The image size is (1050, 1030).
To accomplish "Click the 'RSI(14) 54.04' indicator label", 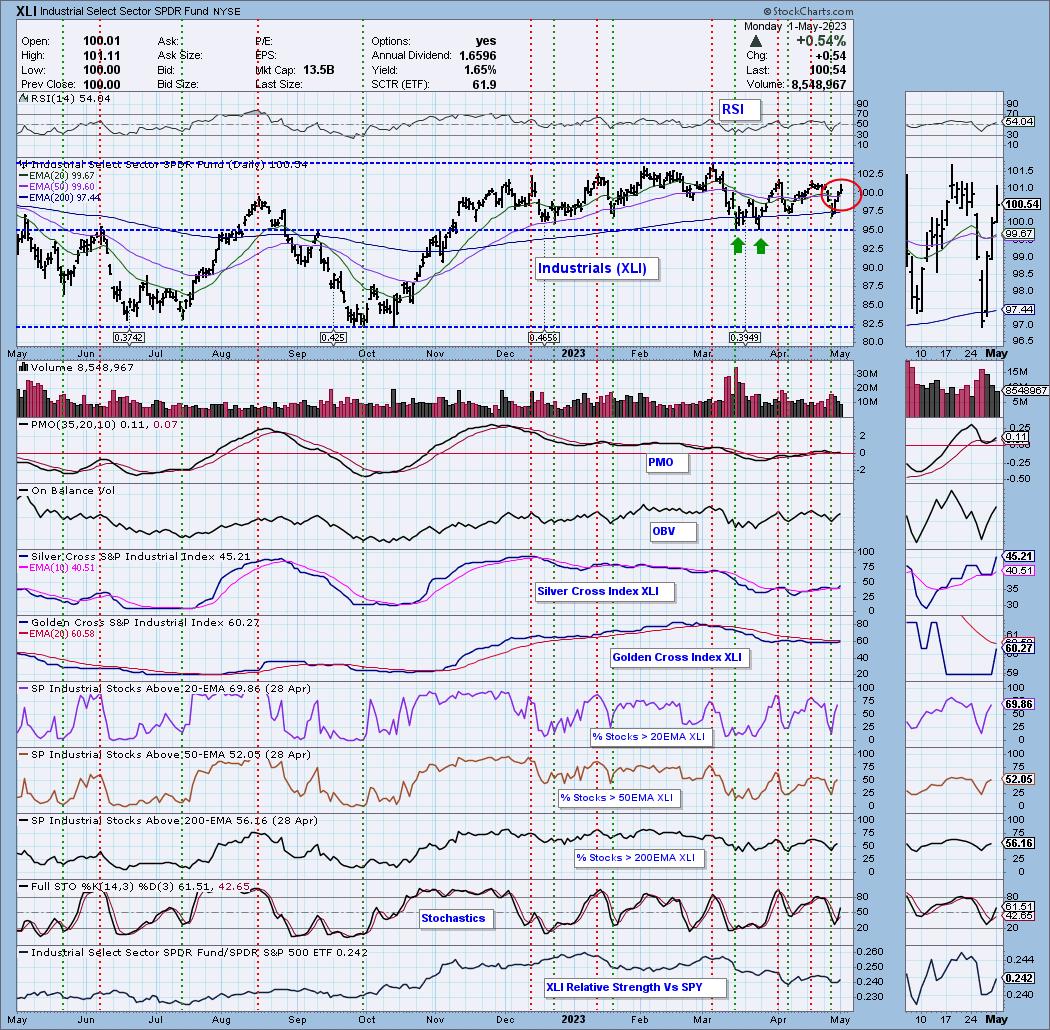I will 70,98.
